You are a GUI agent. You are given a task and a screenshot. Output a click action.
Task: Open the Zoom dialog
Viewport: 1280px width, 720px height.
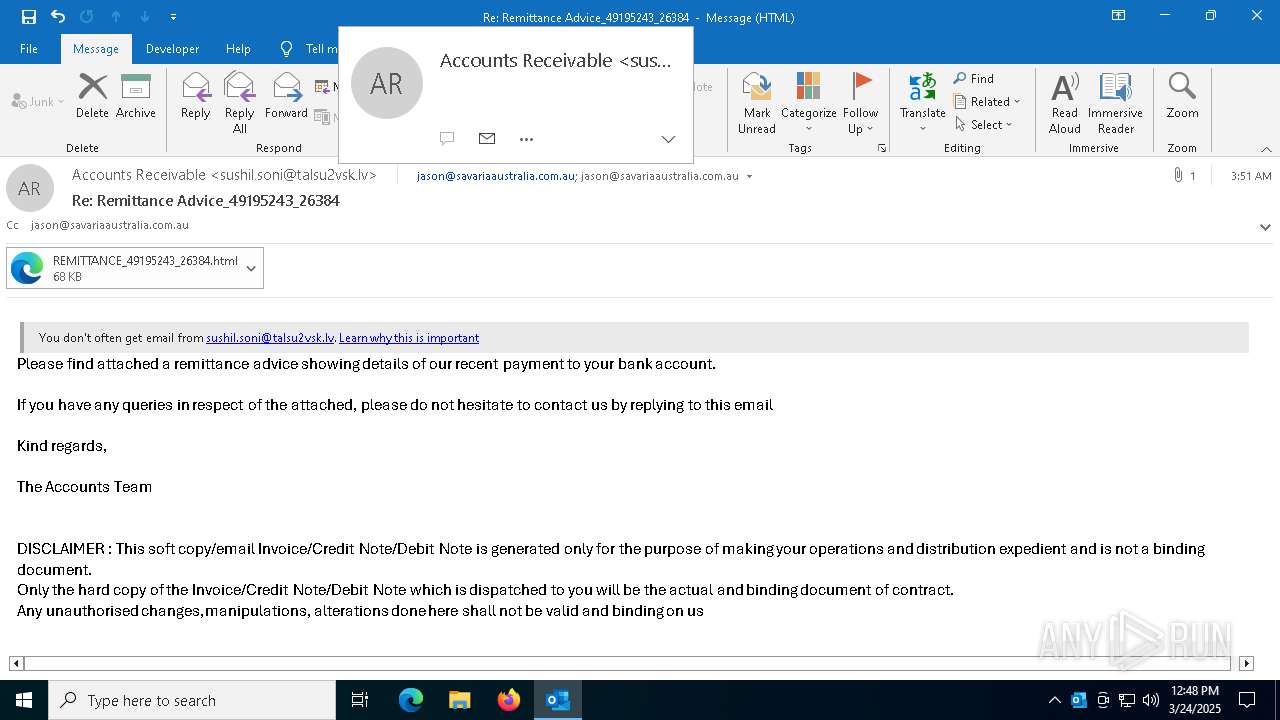pos(1182,96)
